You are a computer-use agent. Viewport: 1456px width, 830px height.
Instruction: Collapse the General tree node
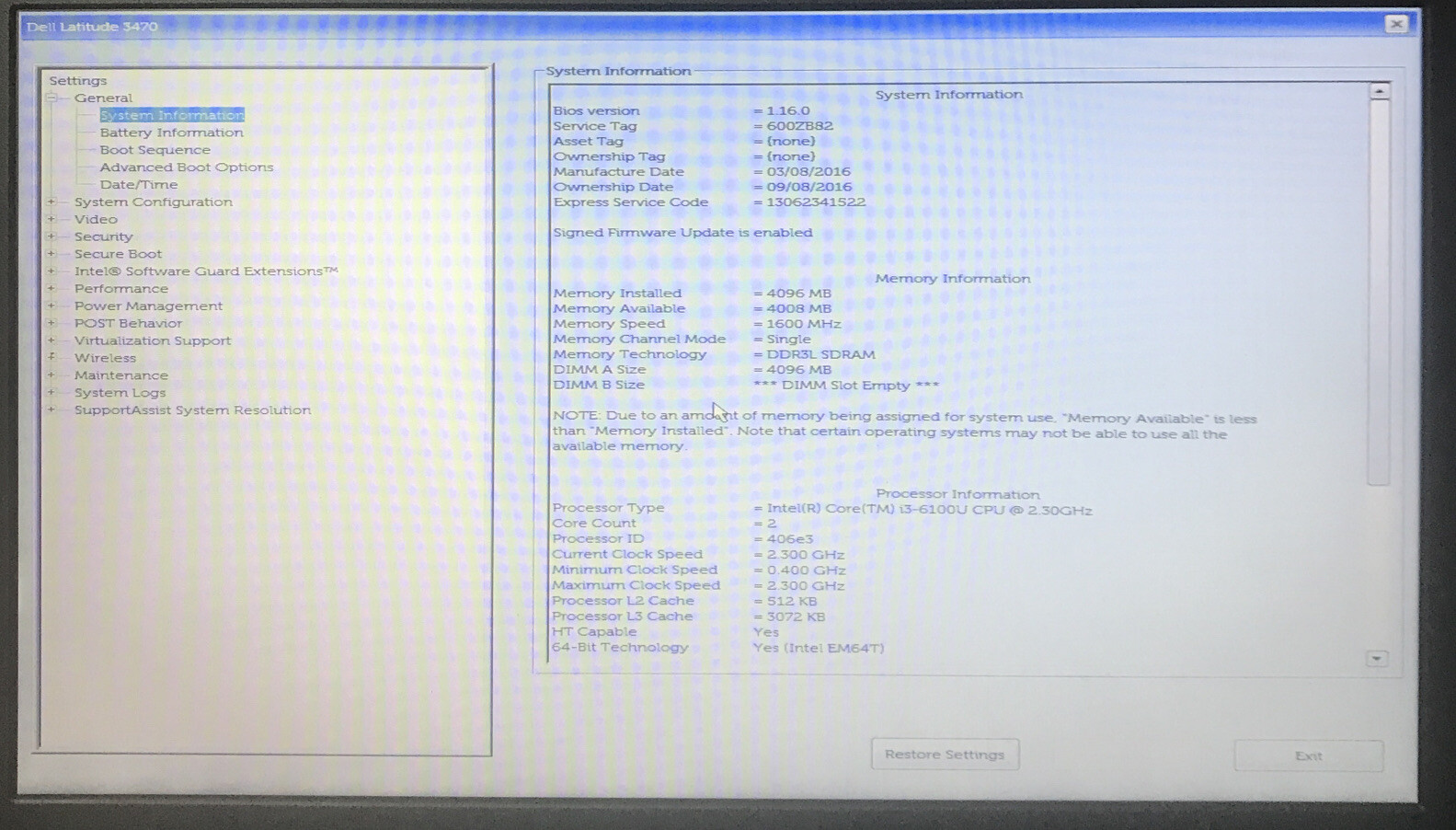(x=52, y=98)
